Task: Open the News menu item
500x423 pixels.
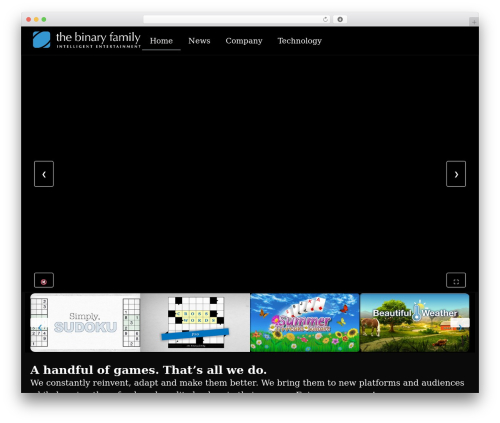Action: pos(199,41)
